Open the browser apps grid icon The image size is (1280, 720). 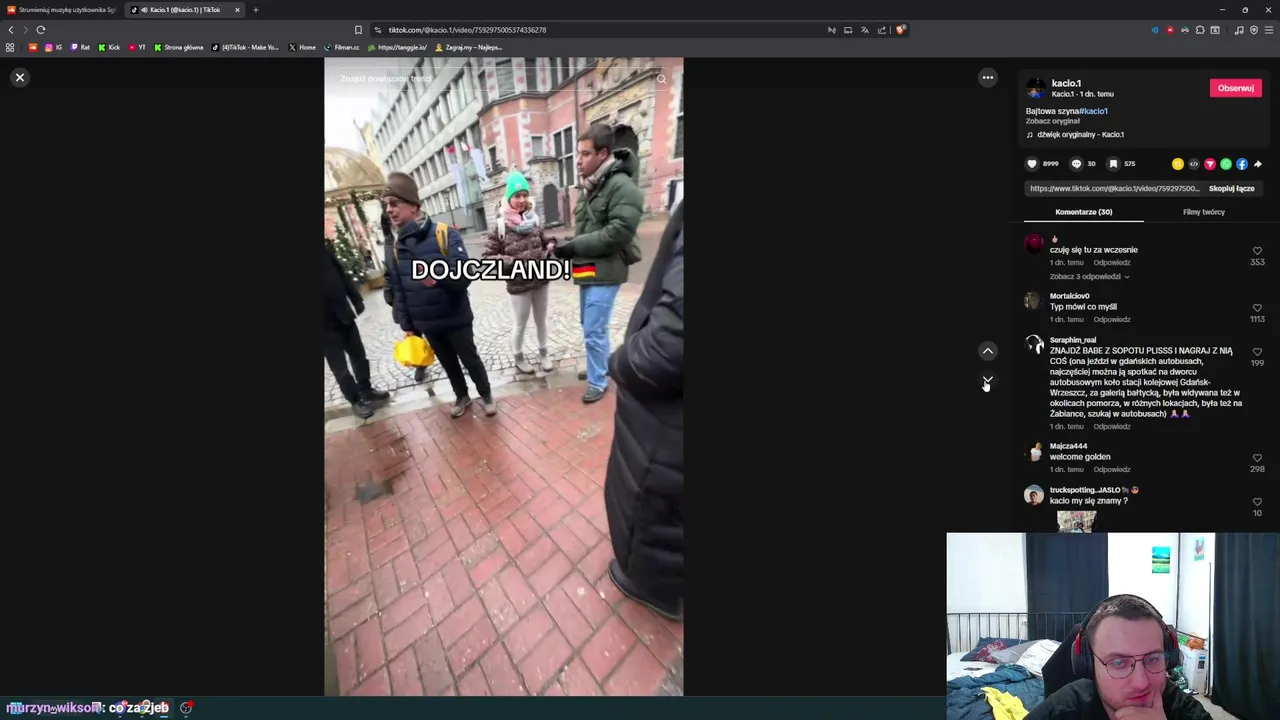tap(10, 47)
